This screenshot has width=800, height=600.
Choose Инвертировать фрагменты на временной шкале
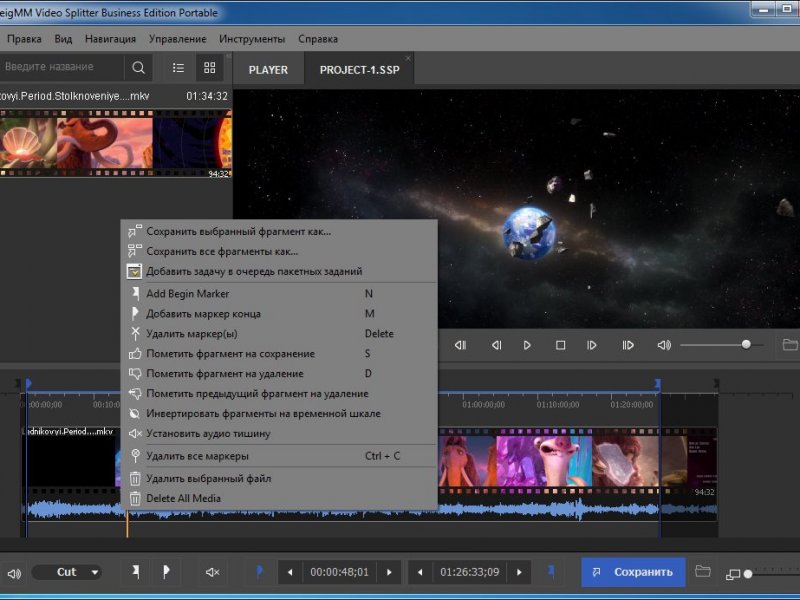[x=279, y=414]
